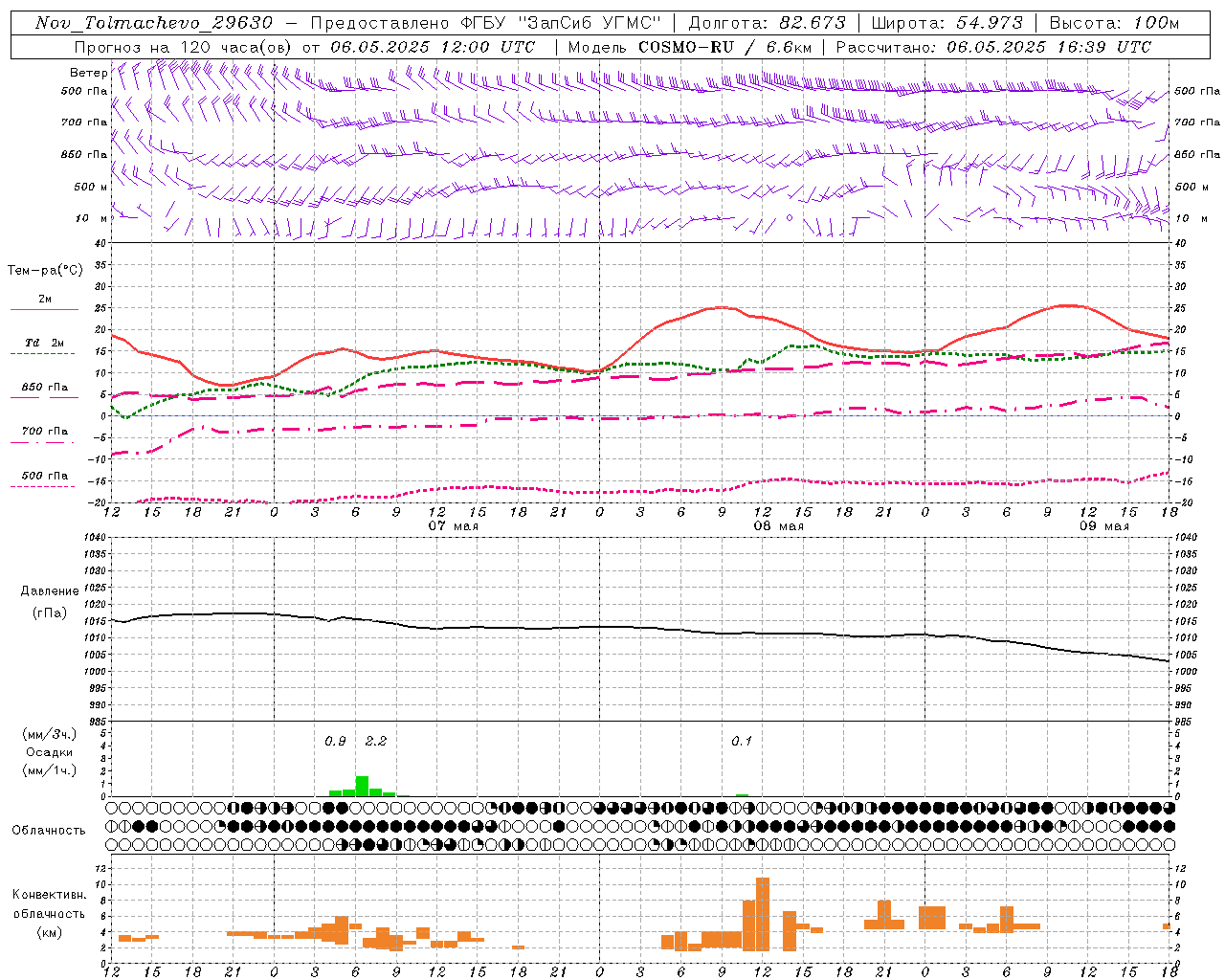
Task: Click the Ветер wind panel label
Action: [x=88, y=73]
